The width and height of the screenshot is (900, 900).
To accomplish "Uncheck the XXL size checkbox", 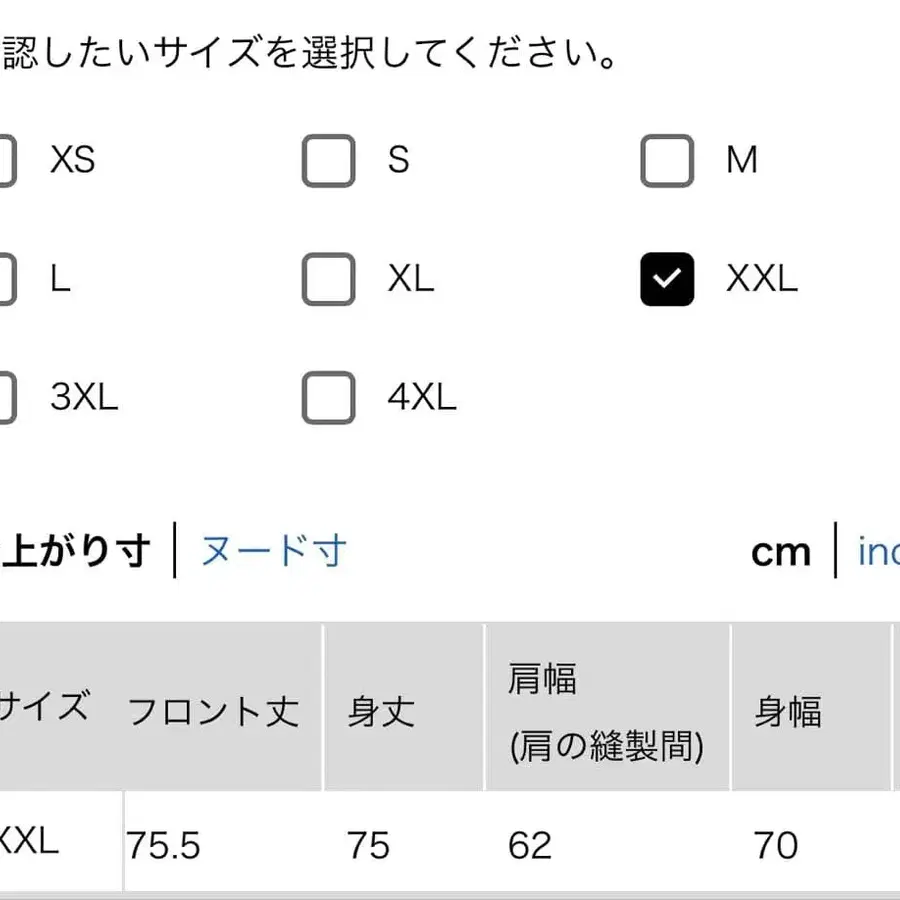I will pos(665,281).
